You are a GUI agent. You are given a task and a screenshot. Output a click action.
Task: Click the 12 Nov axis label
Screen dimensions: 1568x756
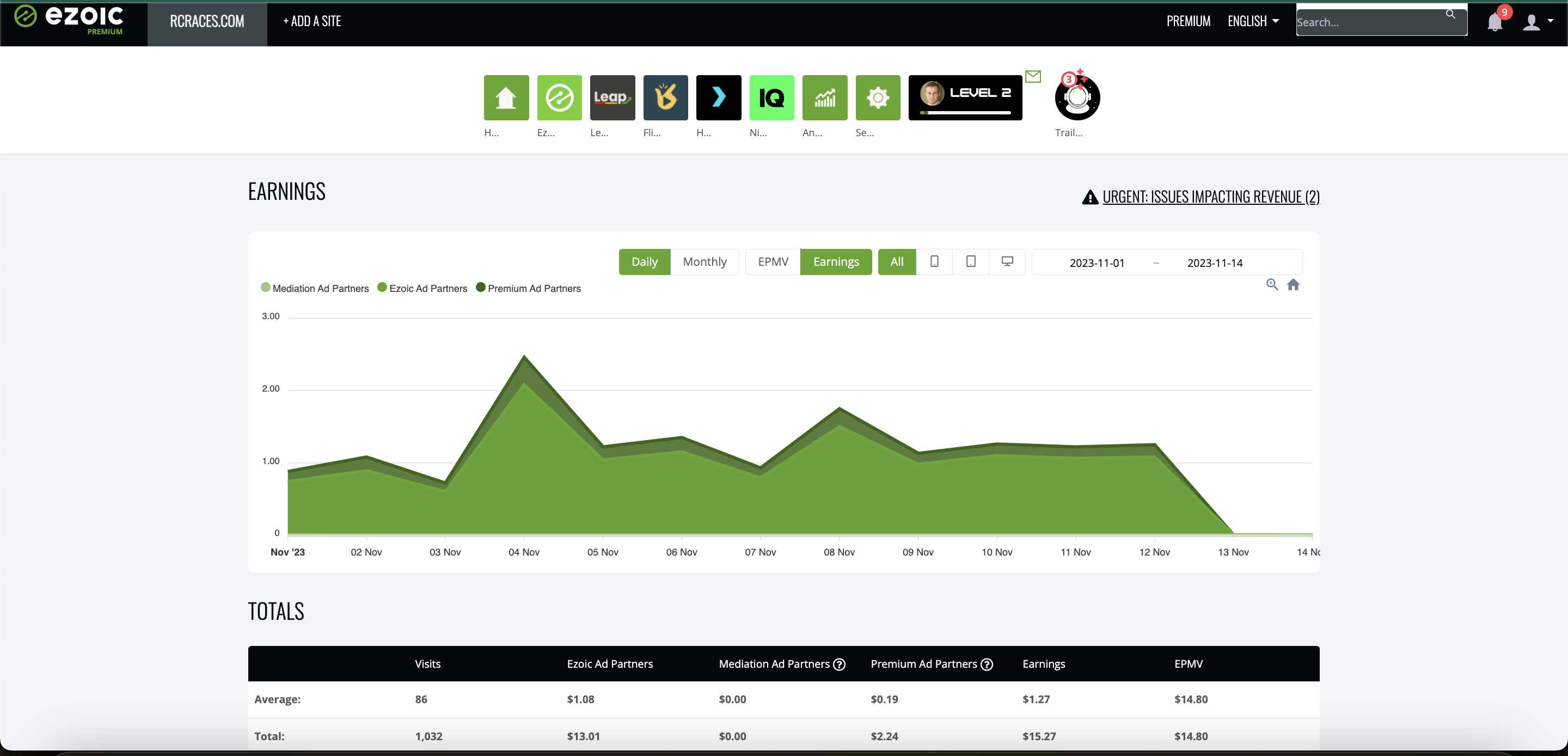1154,552
